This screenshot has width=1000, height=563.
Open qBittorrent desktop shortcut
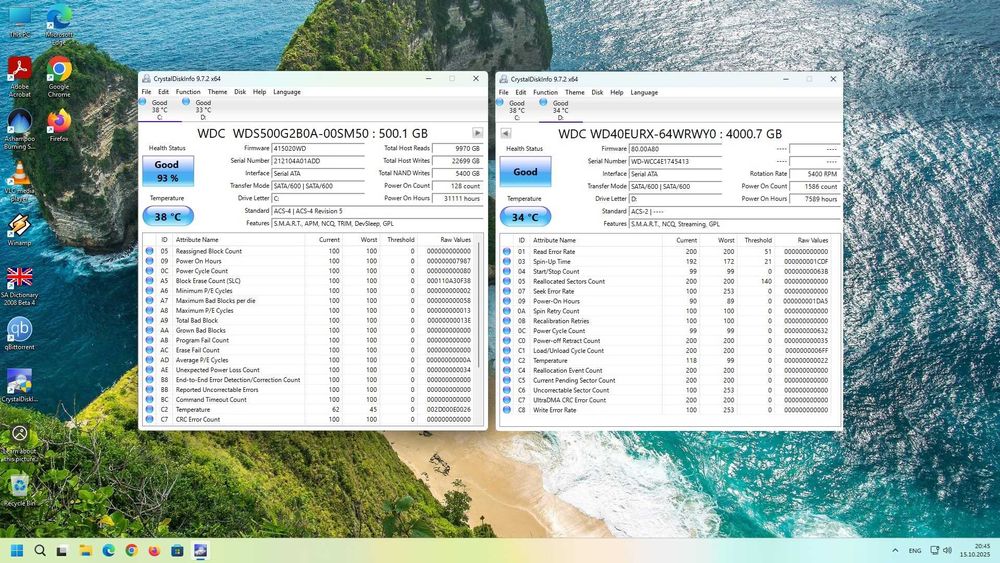(20, 333)
